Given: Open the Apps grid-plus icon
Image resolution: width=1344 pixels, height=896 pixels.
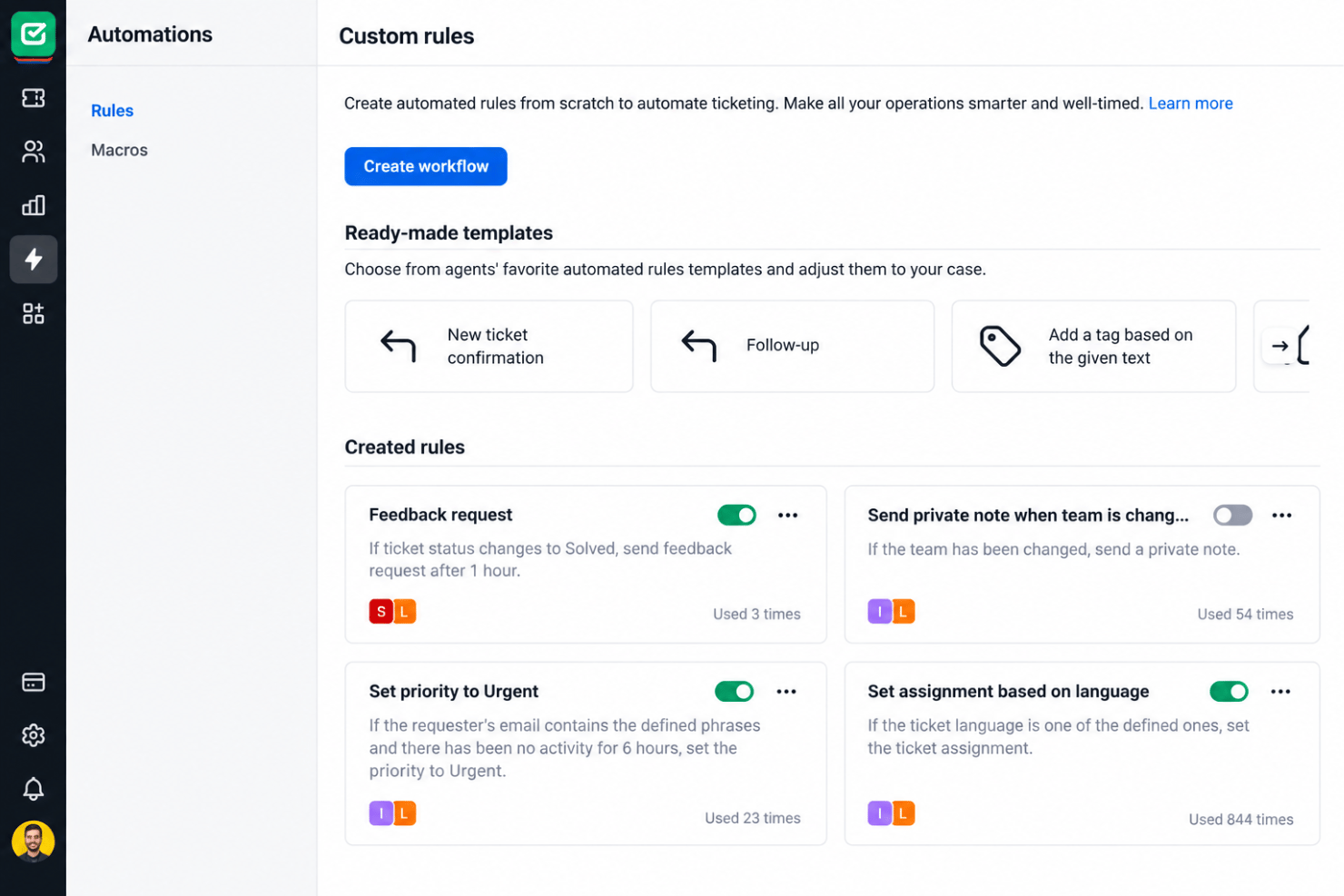Looking at the screenshot, I should click(33, 314).
